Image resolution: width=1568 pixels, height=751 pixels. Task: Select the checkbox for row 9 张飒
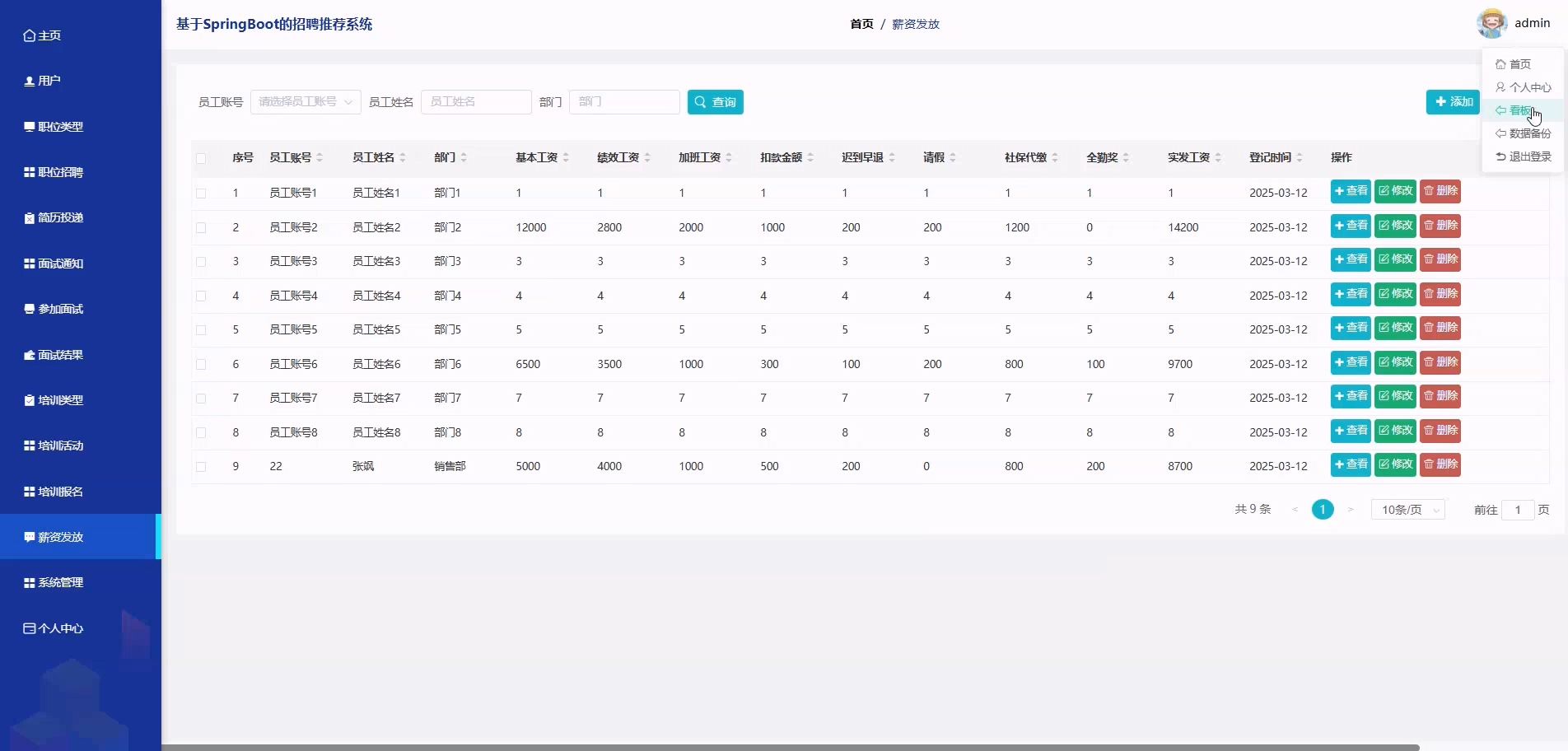[201, 467]
